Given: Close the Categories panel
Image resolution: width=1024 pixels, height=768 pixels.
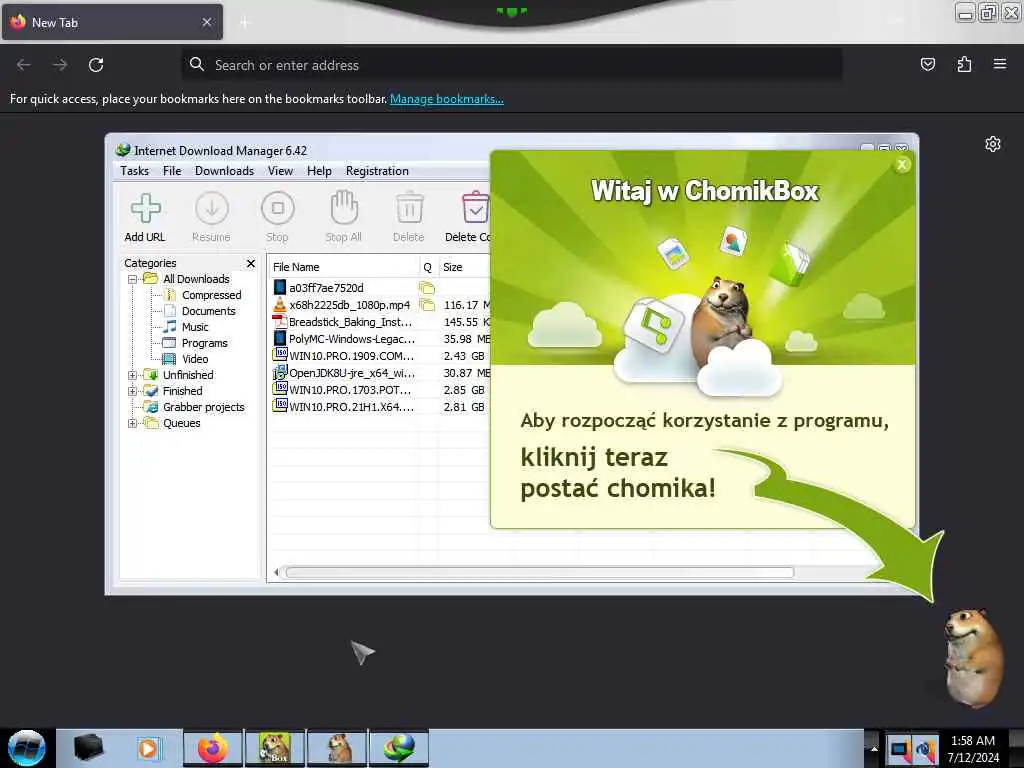Looking at the screenshot, I should coord(251,263).
